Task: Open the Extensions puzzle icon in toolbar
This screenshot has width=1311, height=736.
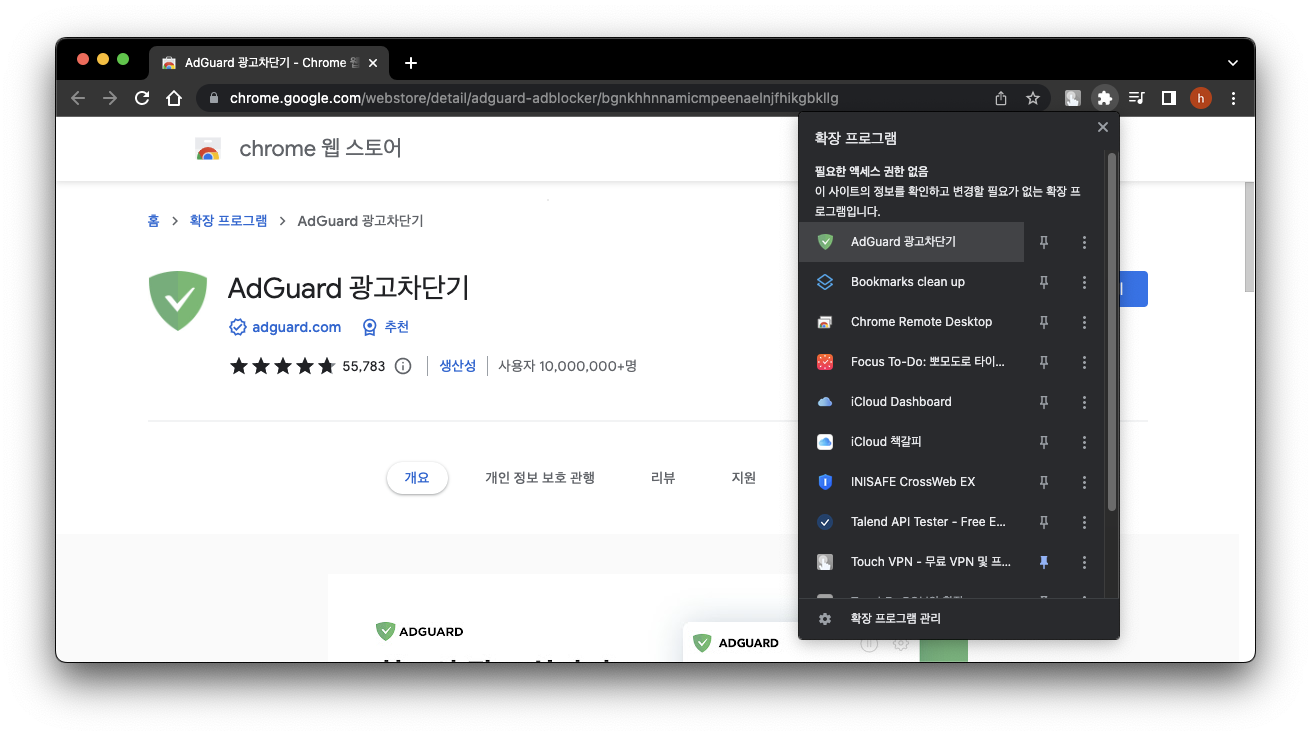Action: click(1104, 98)
